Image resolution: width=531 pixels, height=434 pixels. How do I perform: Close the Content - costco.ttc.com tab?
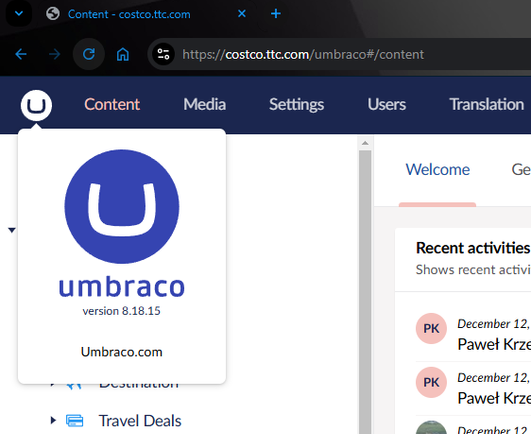pyautogui.click(x=242, y=14)
